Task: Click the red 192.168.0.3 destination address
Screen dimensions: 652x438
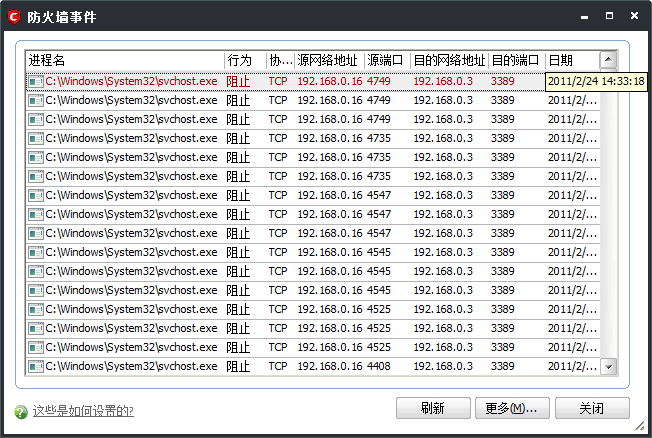Action: pyautogui.click(x=443, y=81)
